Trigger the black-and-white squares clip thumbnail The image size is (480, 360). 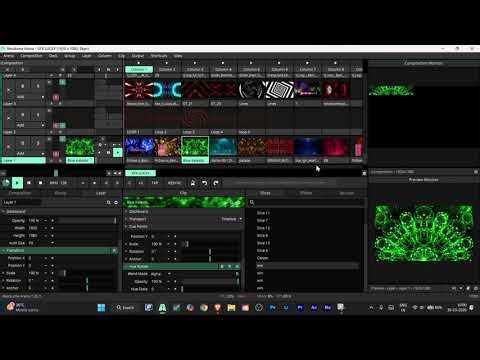tap(279, 90)
